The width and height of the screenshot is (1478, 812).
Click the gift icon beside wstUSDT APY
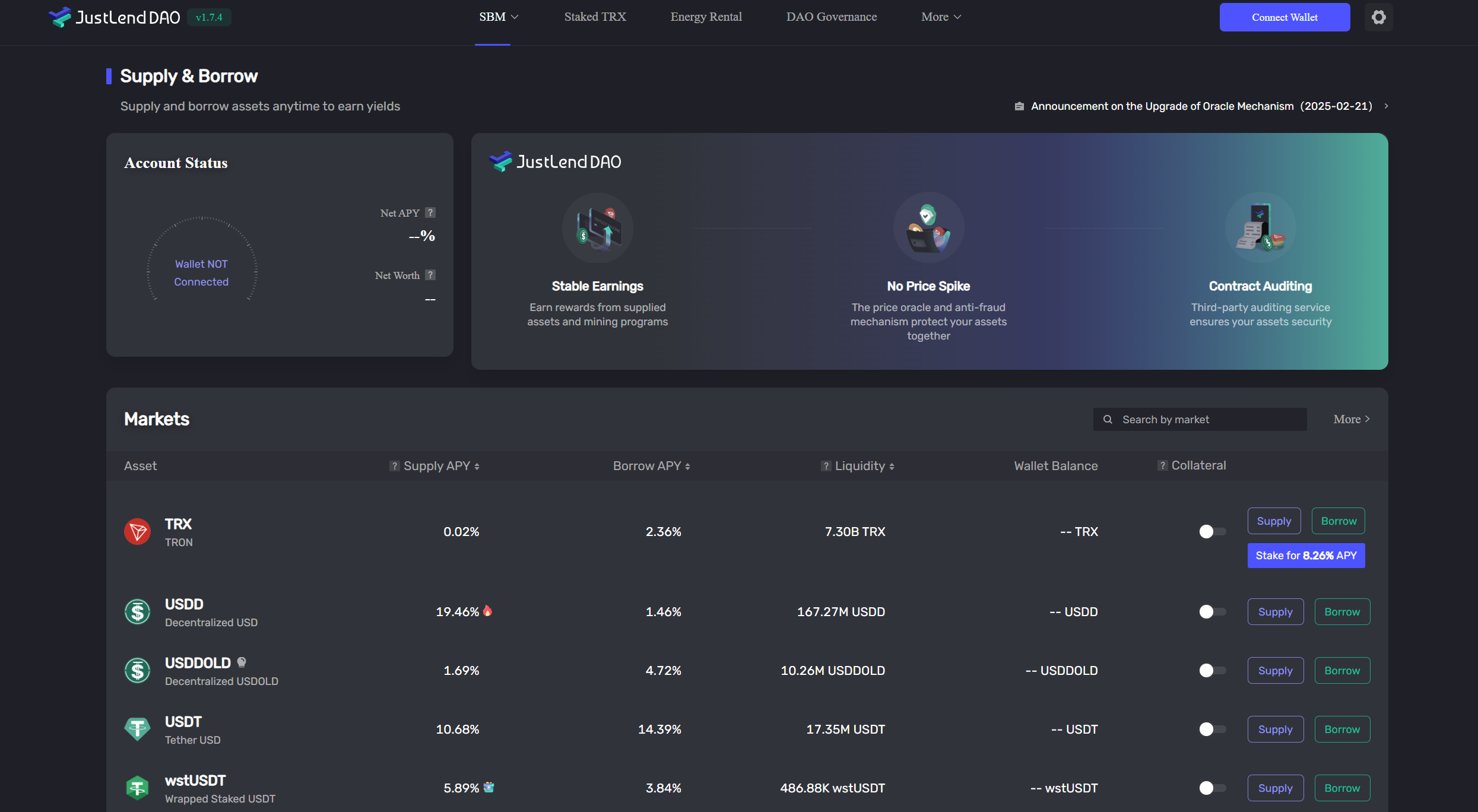pyautogui.click(x=489, y=787)
